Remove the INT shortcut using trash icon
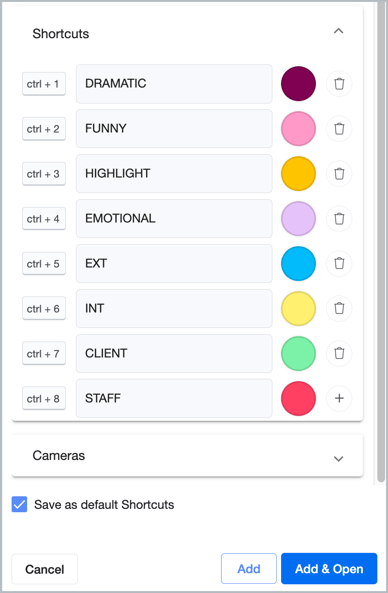The height and width of the screenshot is (593, 388). tap(339, 308)
